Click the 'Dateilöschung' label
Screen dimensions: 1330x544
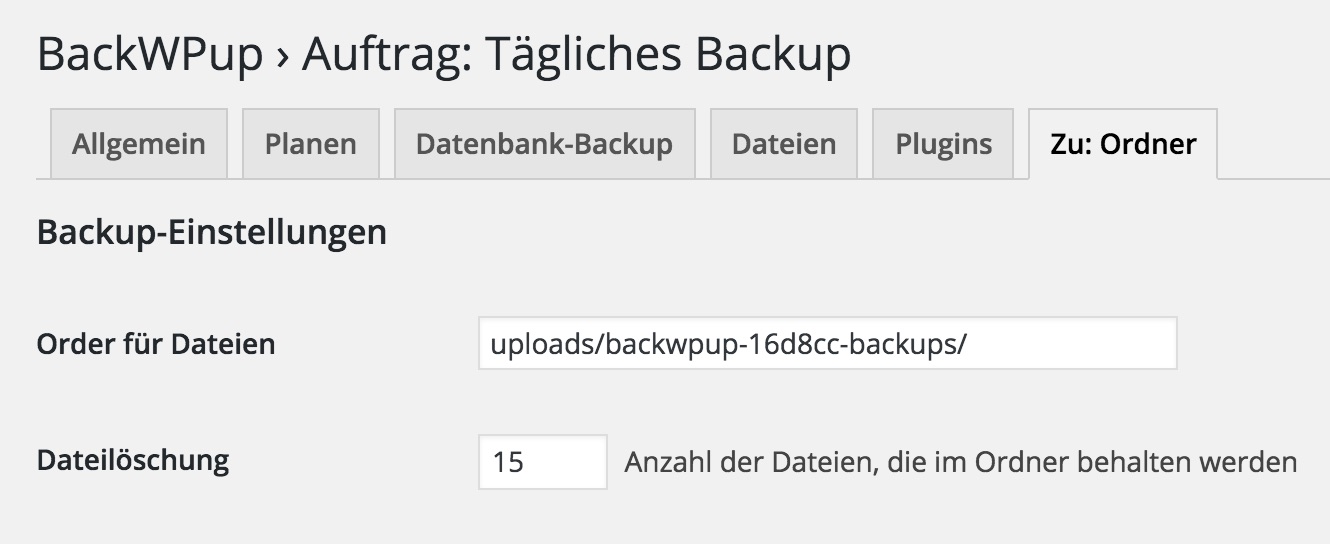coord(133,461)
